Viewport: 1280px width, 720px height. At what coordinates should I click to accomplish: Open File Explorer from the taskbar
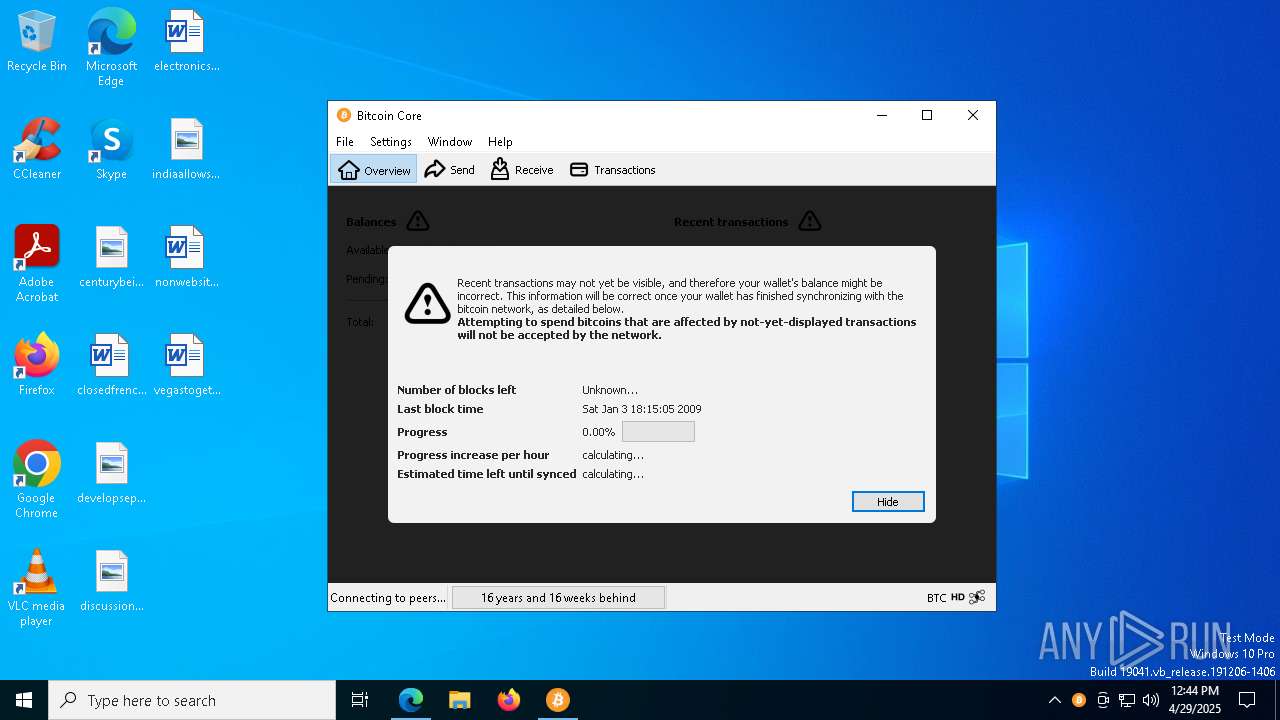[459, 700]
